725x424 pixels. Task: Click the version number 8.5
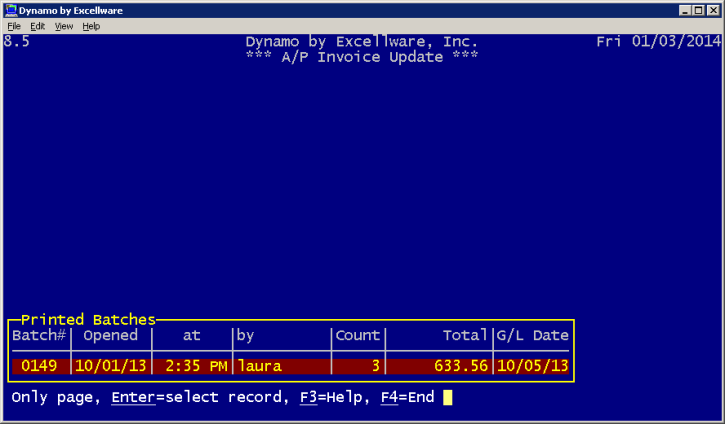pyautogui.click(x=17, y=42)
